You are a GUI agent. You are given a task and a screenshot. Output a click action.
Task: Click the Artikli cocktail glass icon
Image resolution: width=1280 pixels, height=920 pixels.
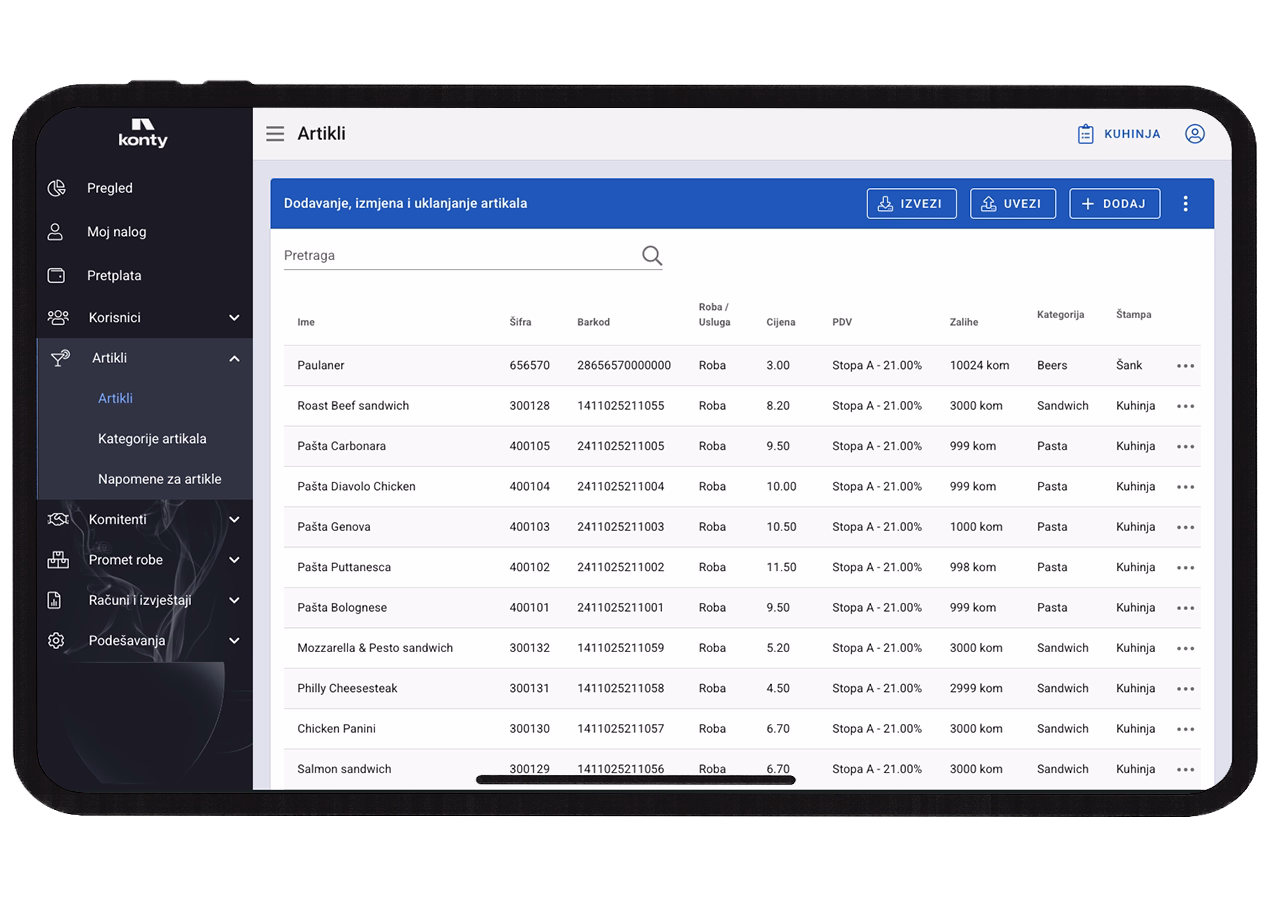click(60, 358)
